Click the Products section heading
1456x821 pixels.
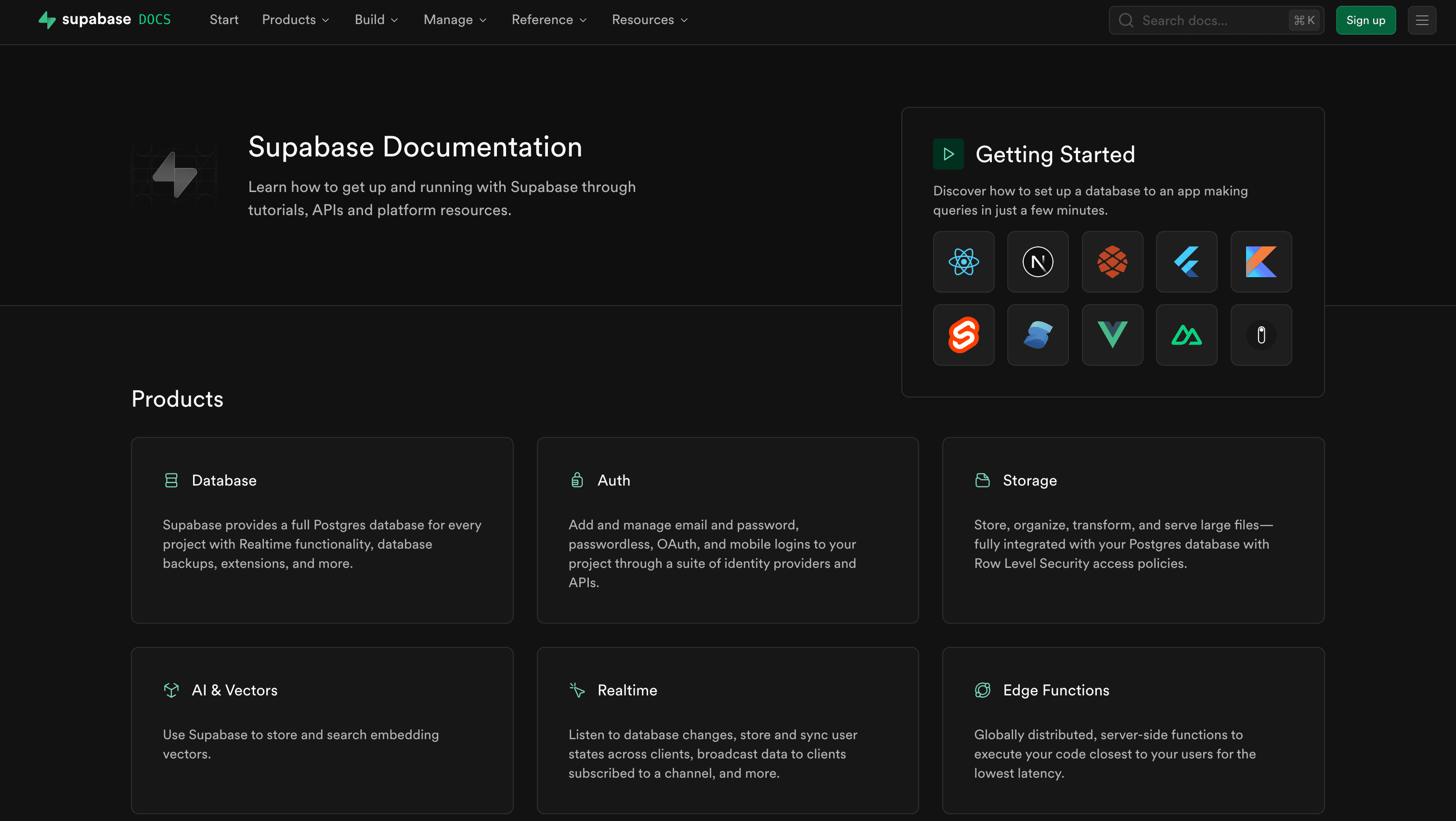(x=178, y=399)
